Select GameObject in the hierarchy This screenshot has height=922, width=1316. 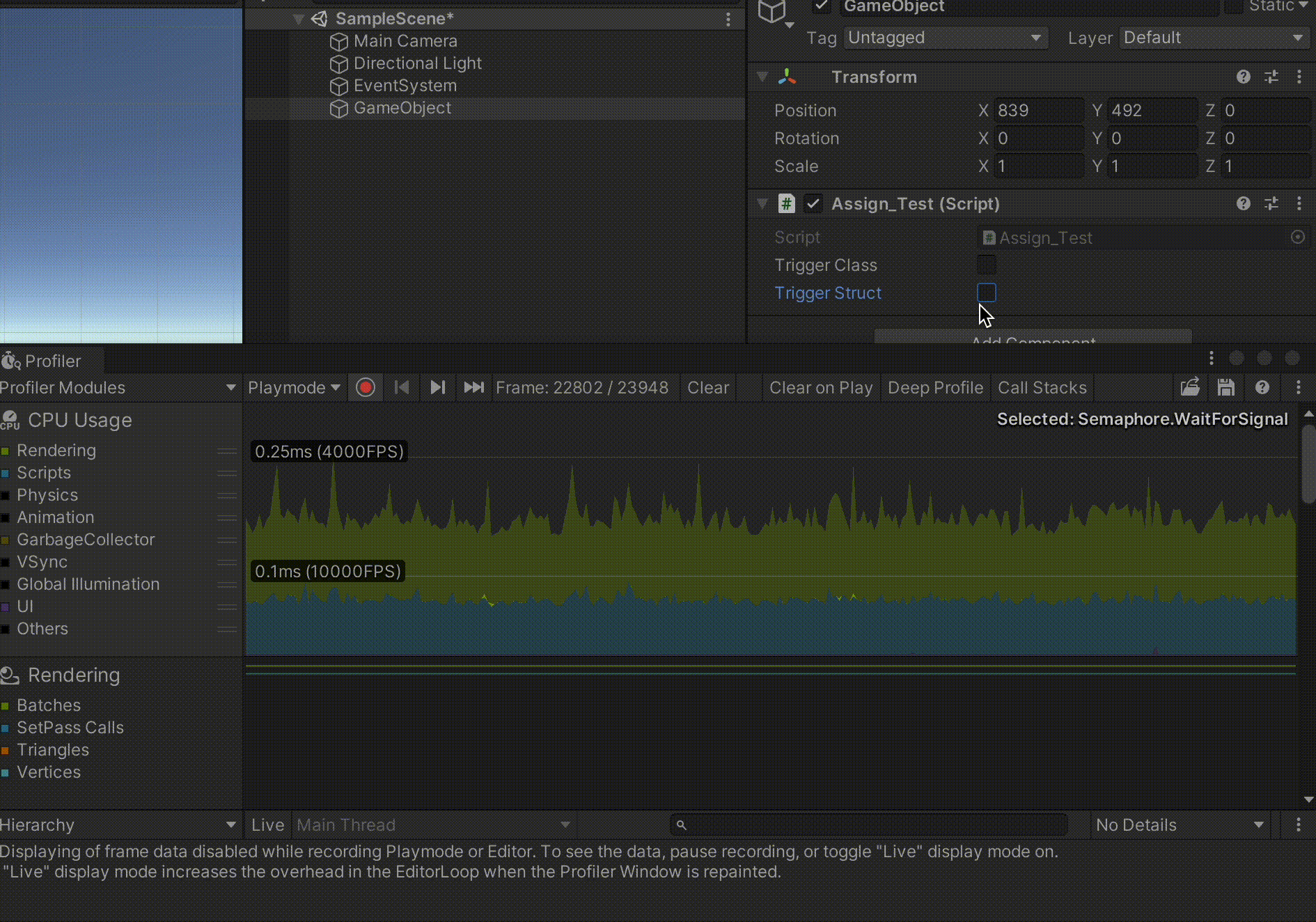pos(402,108)
